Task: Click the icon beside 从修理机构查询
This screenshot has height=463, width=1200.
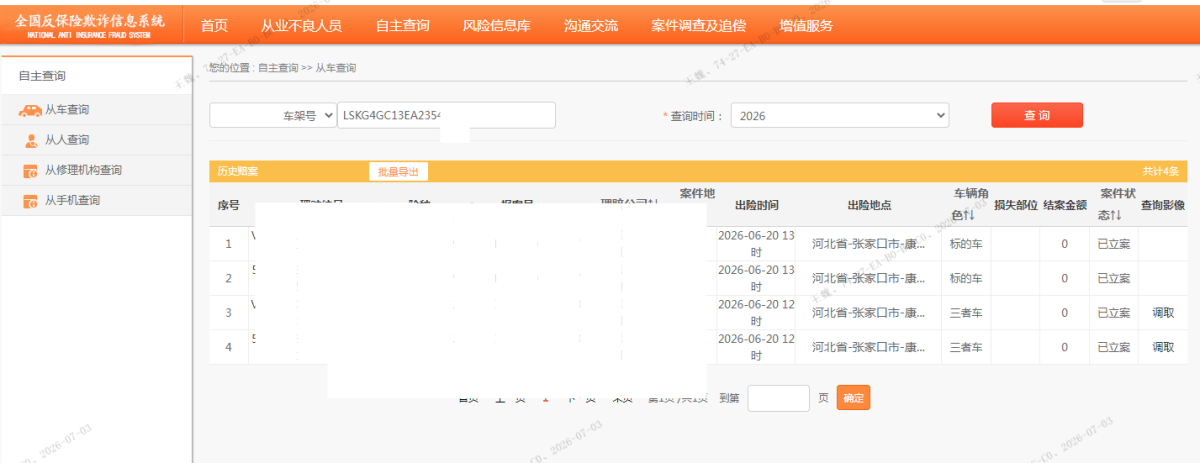Action: [31, 171]
